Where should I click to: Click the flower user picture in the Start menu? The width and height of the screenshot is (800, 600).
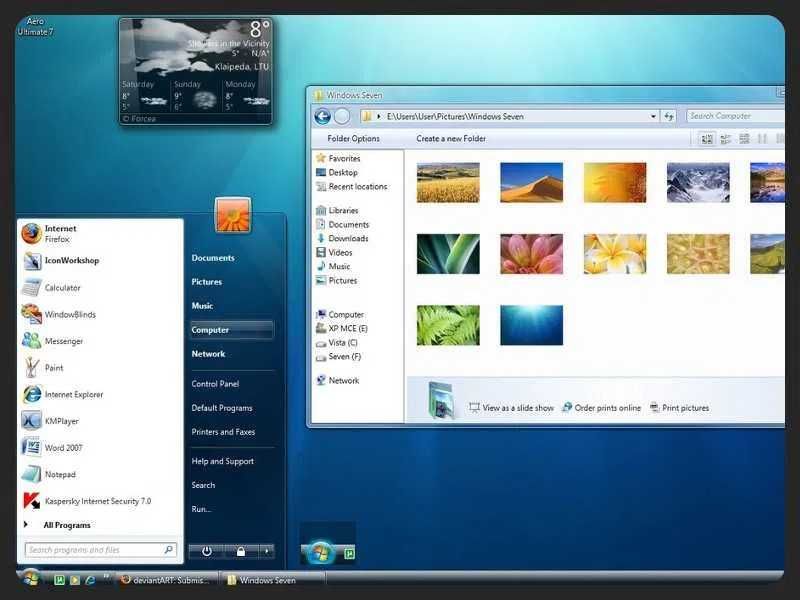233,215
